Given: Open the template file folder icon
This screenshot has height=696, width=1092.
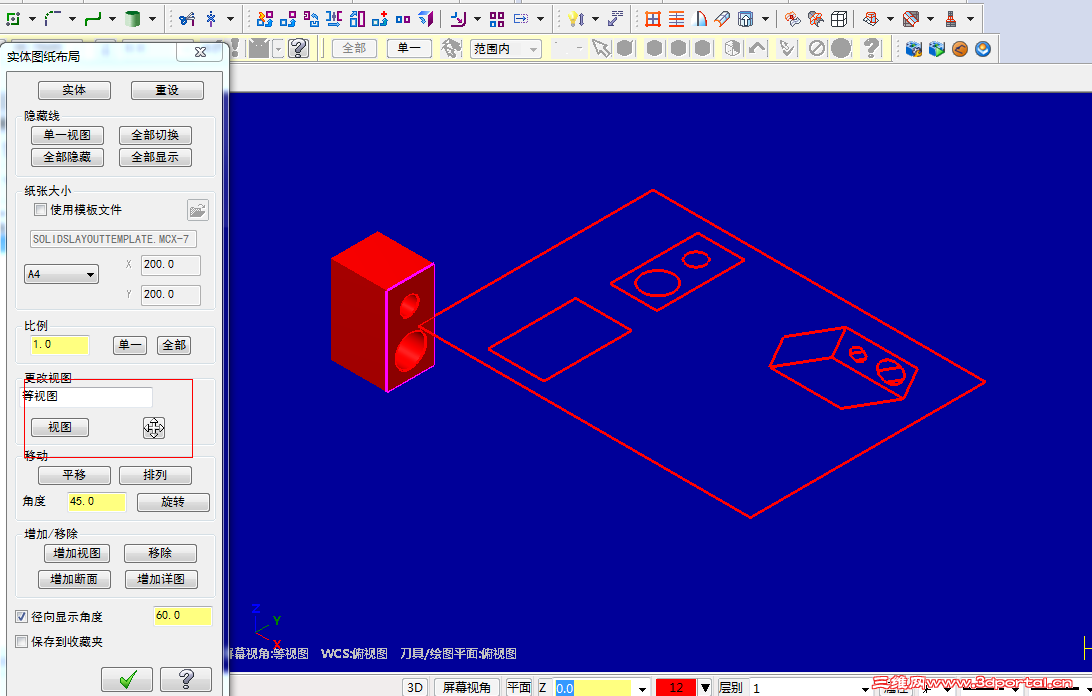Looking at the screenshot, I should (x=198, y=210).
